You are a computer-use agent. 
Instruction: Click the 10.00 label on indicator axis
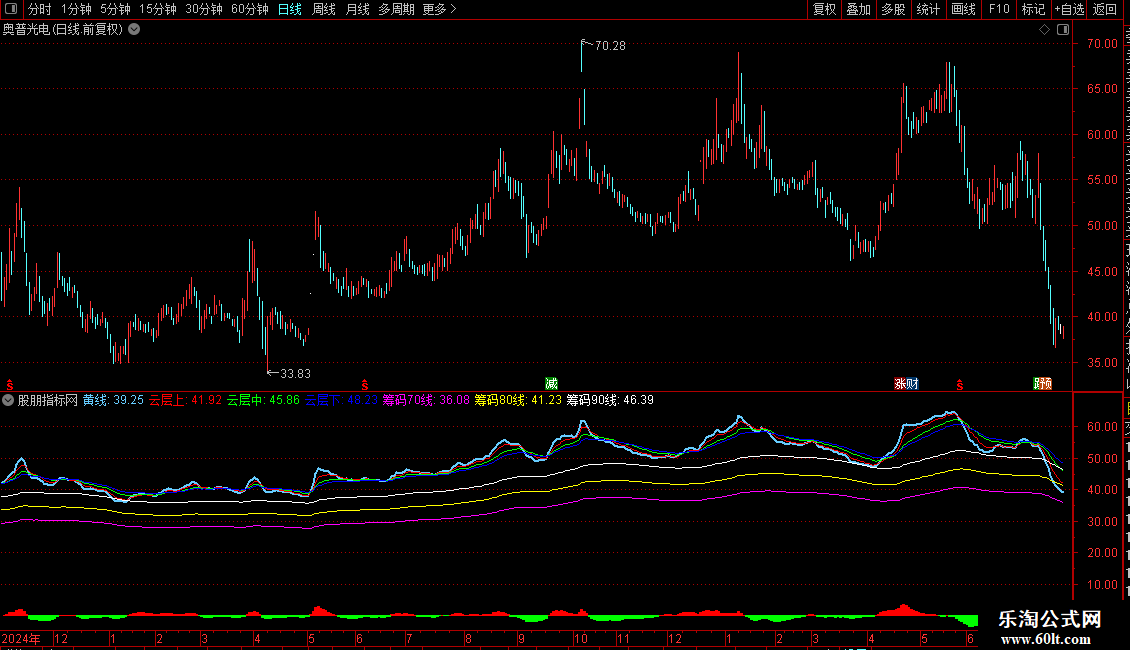coord(1102,584)
